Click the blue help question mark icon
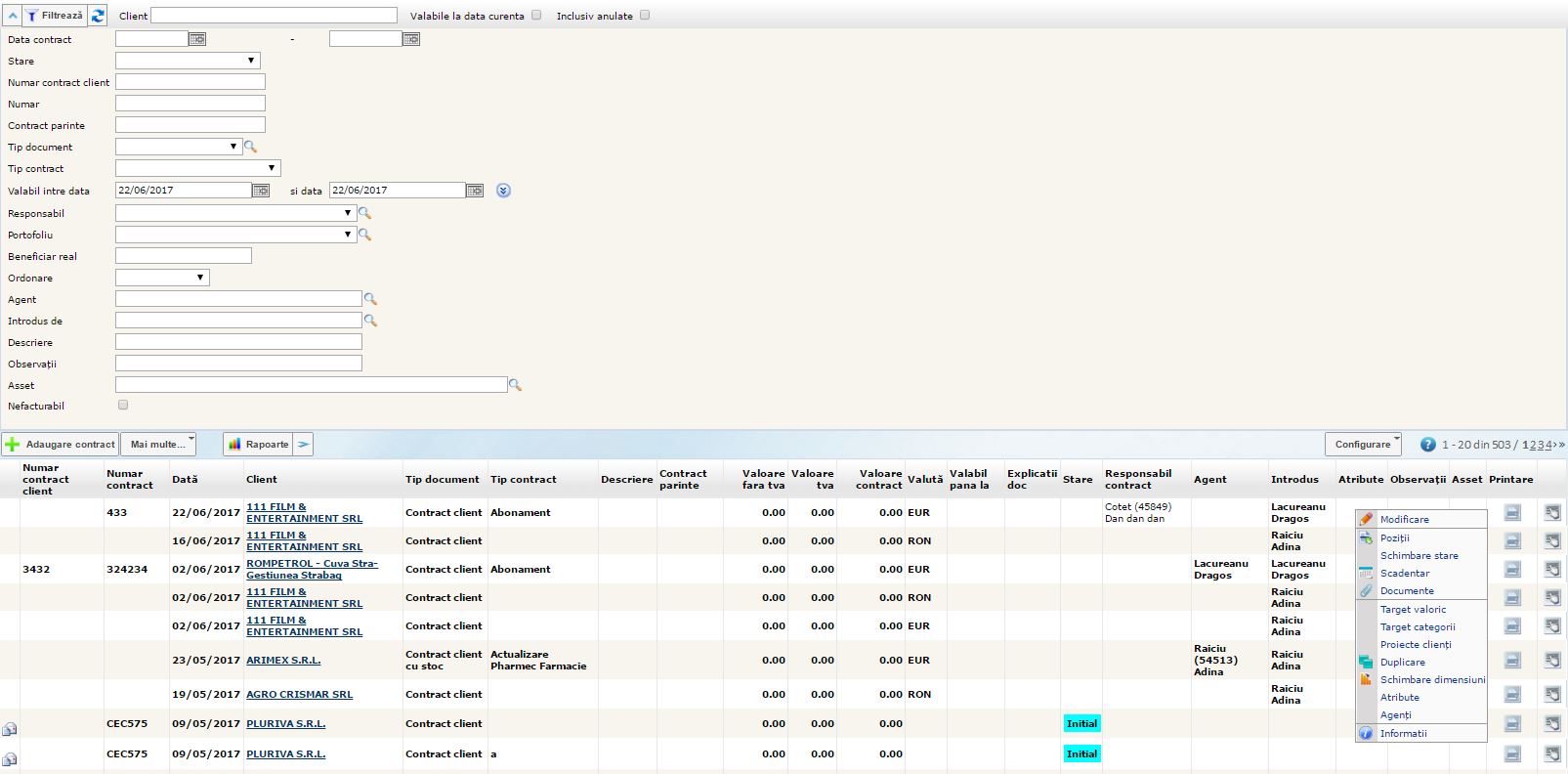Screen dimensions: 1568x774 pyautogui.click(x=1427, y=445)
